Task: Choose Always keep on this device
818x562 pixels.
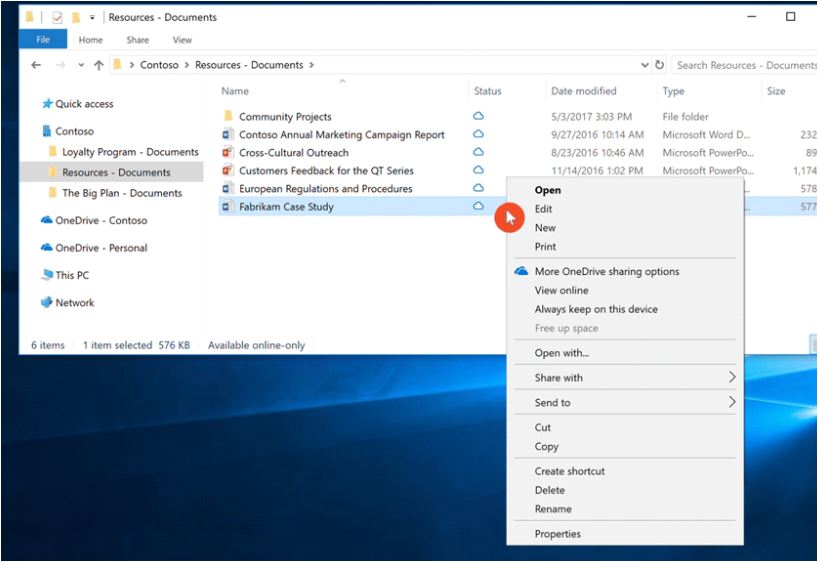Action: tap(596, 309)
